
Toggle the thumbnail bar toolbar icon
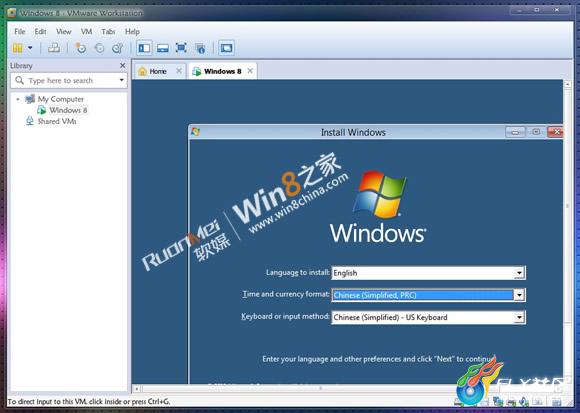click(163, 48)
